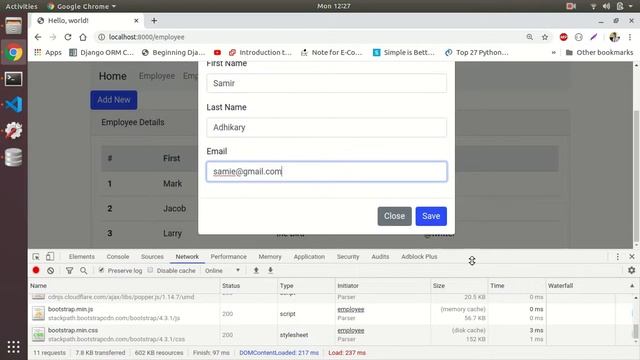The image size is (640, 360).
Task: Select DevTools inspect element tool
Action: tap(36, 257)
